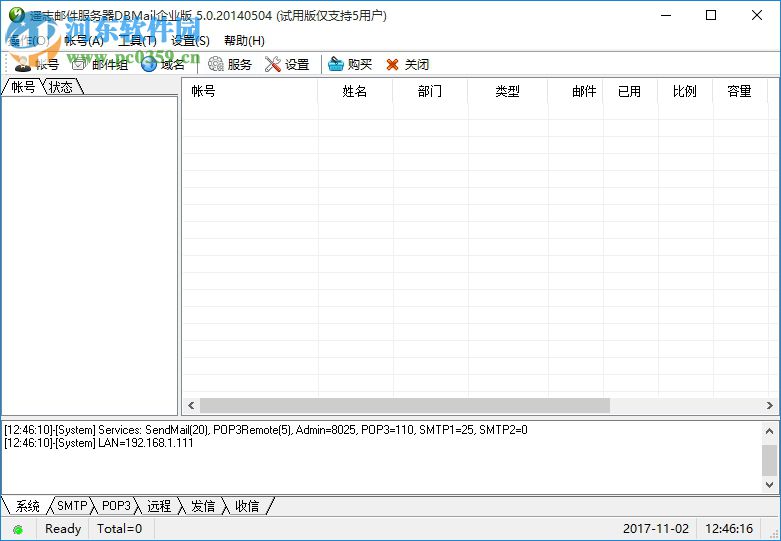Switch to the 帐号 tab in left panel
The height and width of the screenshot is (541, 781).
point(23,87)
